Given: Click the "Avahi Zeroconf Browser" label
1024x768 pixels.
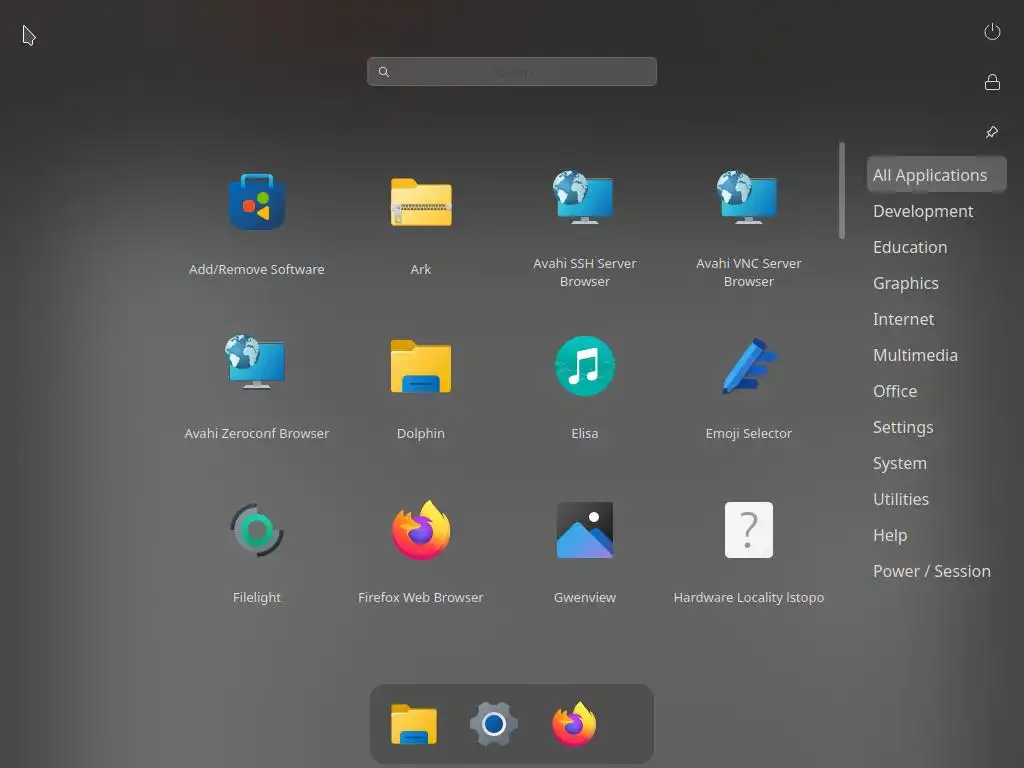Looking at the screenshot, I should pyautogui.click(x=257, y=433).
